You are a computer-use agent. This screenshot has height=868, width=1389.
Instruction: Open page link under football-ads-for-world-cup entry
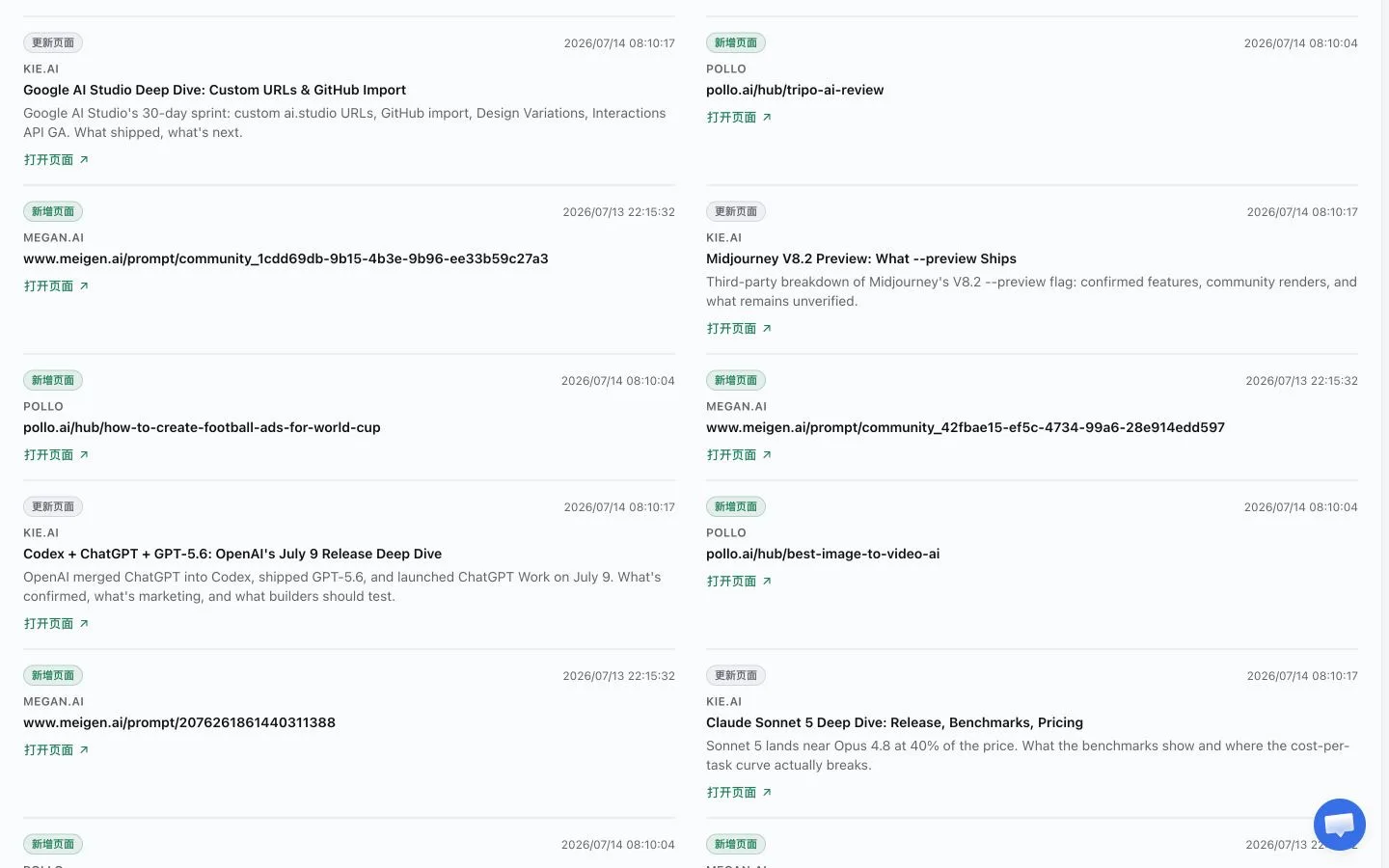pyautogui.click(x=56, y=455)
